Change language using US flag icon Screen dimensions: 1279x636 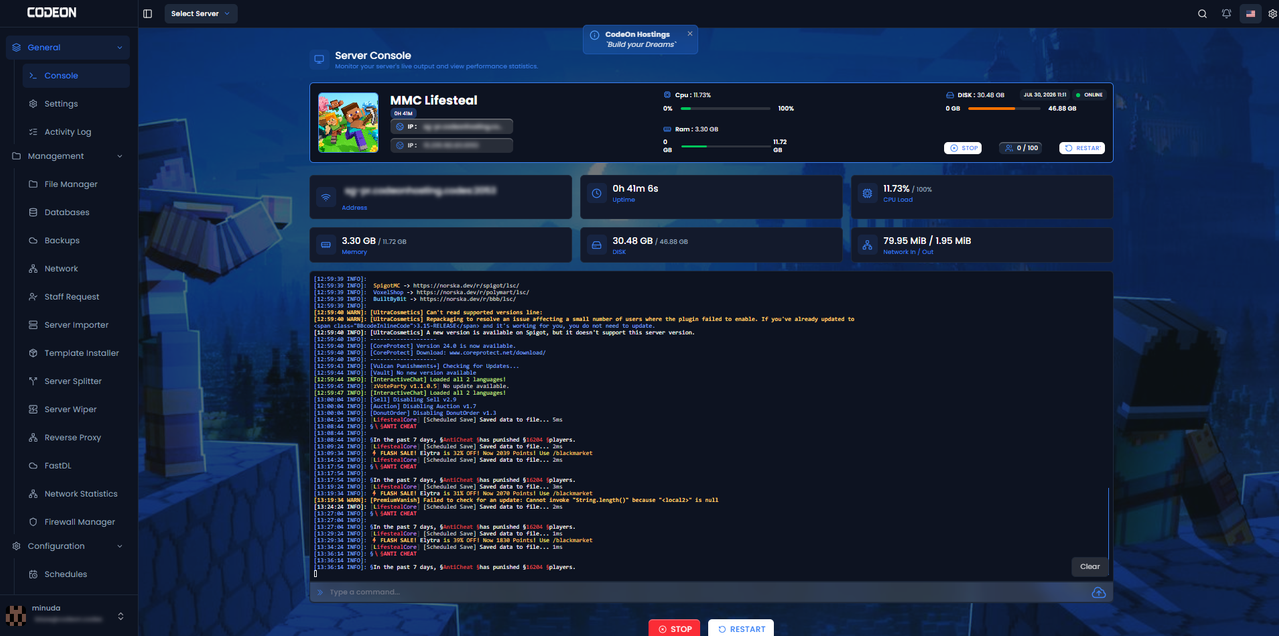1250,14
